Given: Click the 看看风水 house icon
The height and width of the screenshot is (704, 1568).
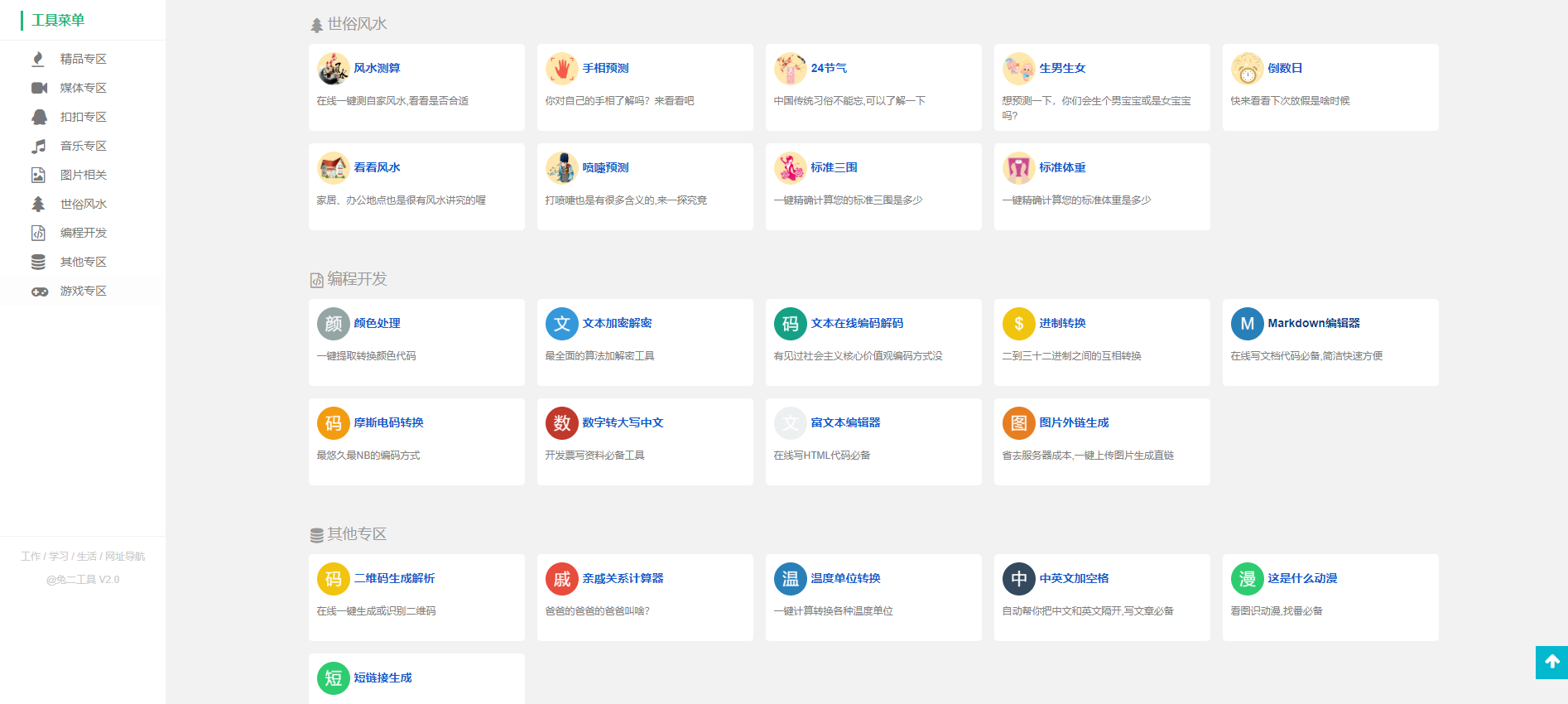Looking at the screenshot, I should 334,168.
